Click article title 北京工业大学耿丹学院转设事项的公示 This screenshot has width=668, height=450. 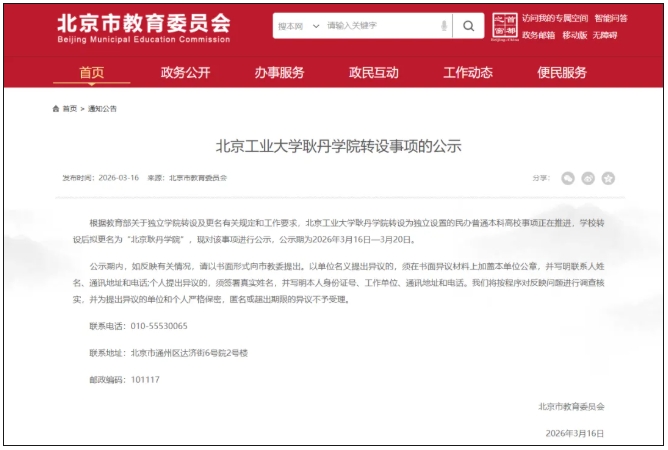tap(339, 146)
